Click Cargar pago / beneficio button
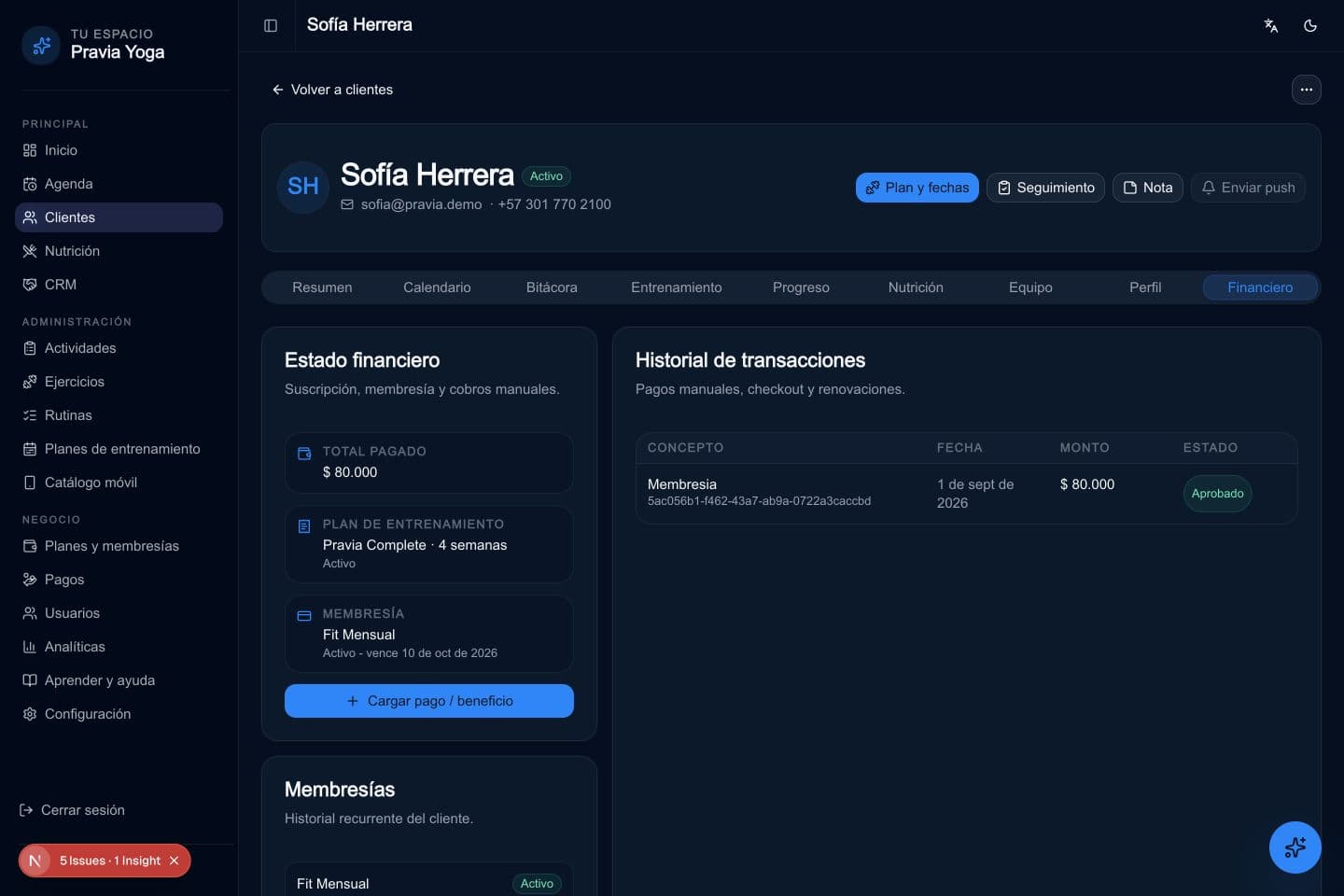Image resolution: width=1344 pixels, height=896 pixels. (429, 701)
